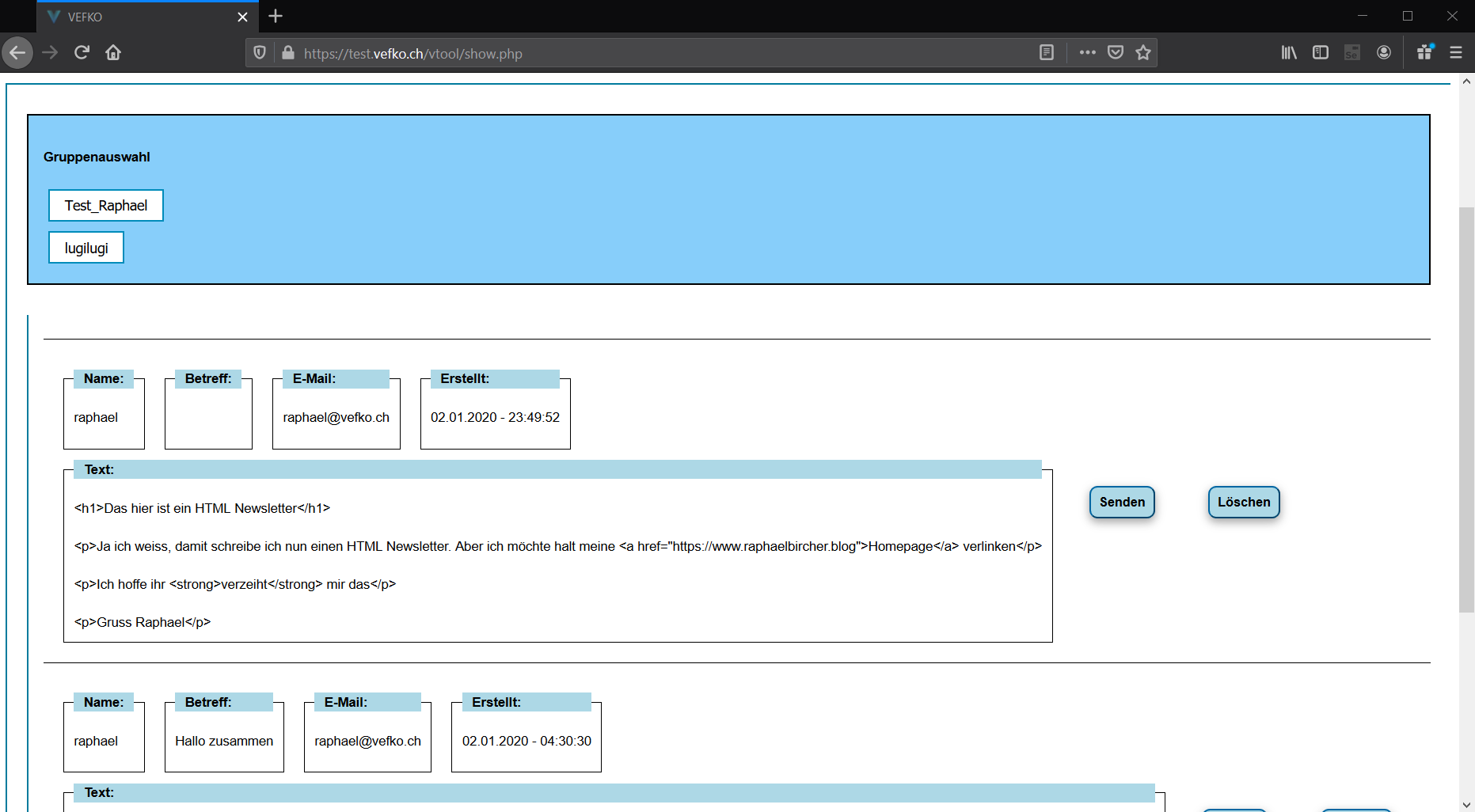Open the Firefox account icon
1475x812 pixels.
[1384, 53]
